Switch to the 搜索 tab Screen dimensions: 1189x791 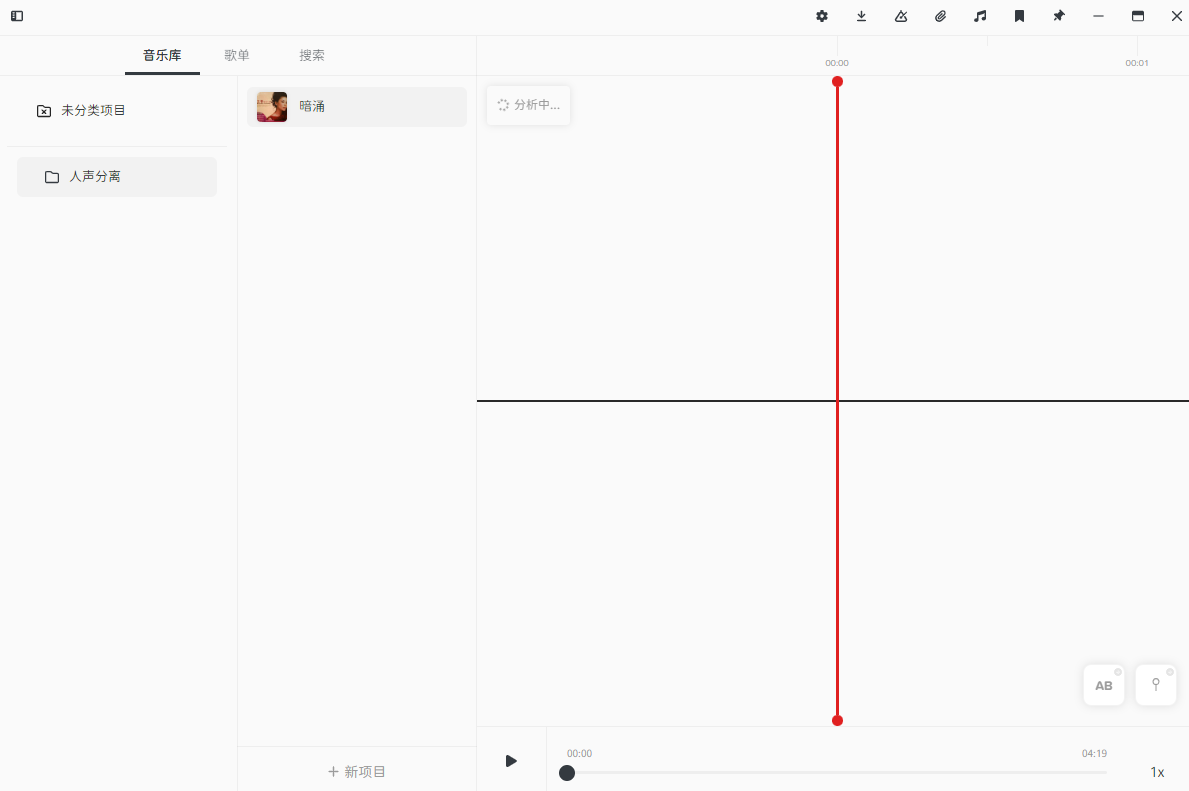312,56
